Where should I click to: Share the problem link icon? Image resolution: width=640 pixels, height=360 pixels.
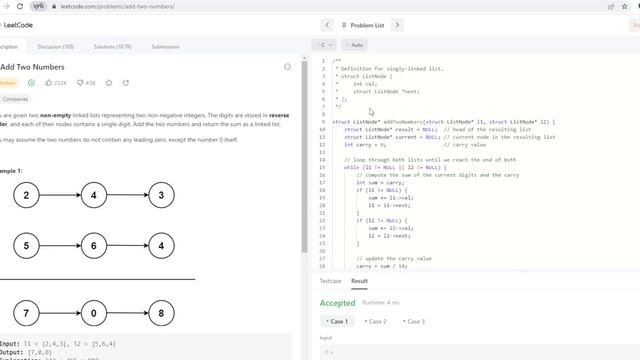(x=126, y=82)
